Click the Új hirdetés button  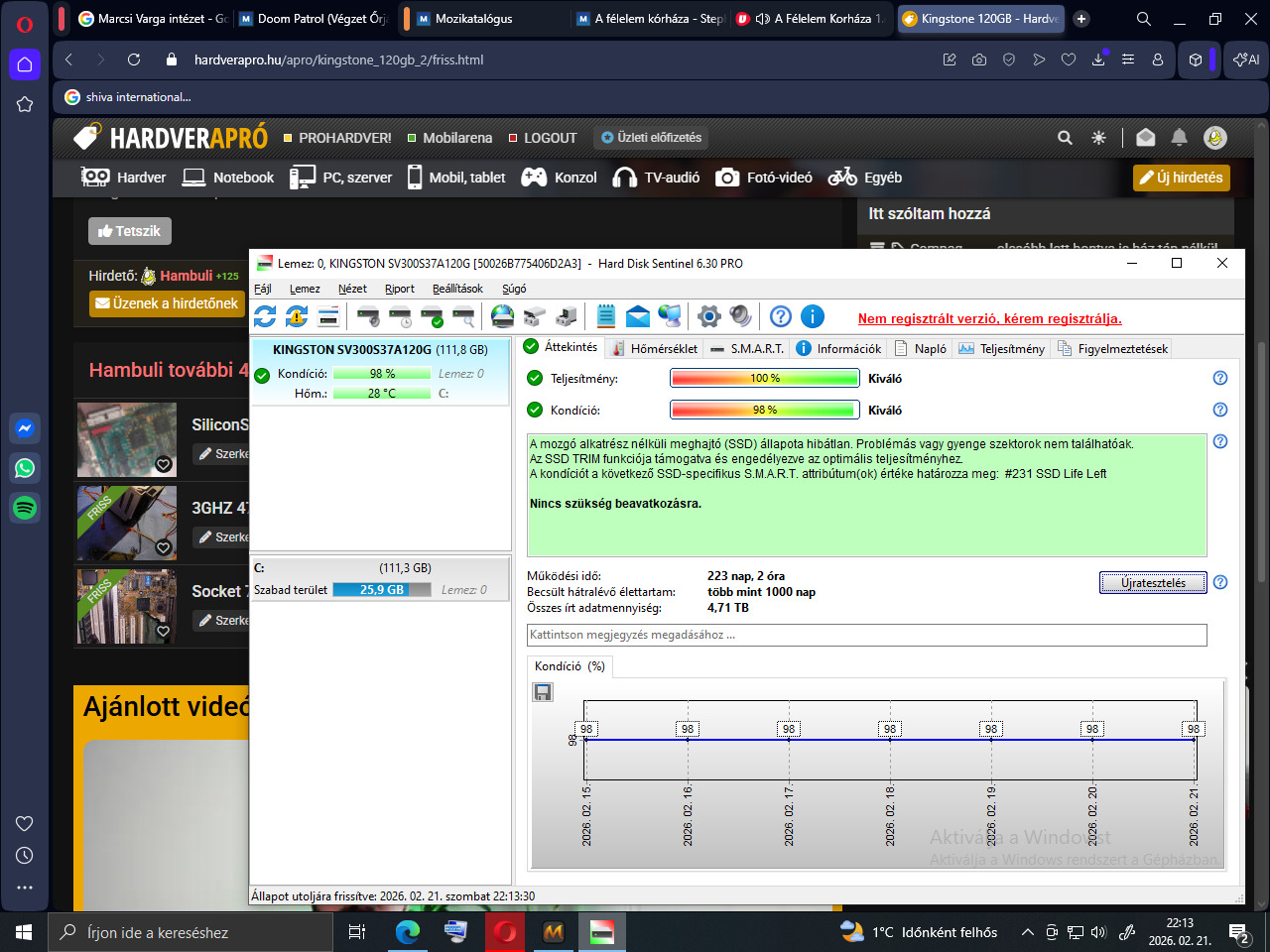click(1181, 178)
